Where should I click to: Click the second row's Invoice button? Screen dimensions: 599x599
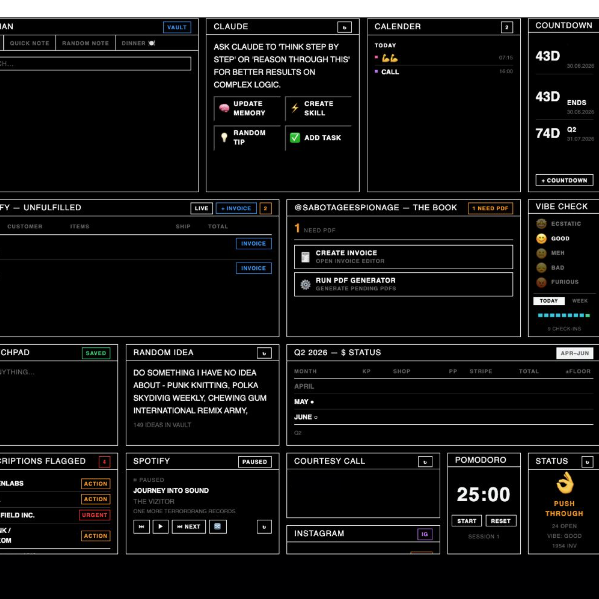(254, 268)
